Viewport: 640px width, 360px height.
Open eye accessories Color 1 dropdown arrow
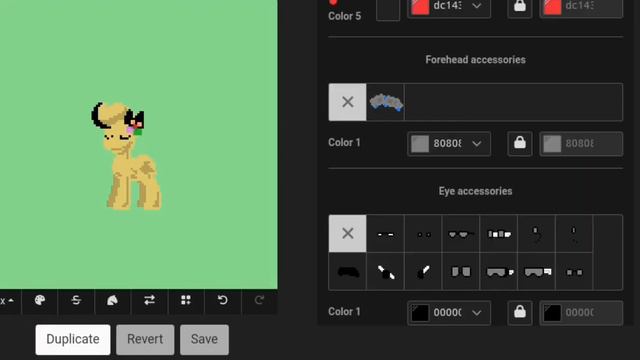tap(477, 313)
